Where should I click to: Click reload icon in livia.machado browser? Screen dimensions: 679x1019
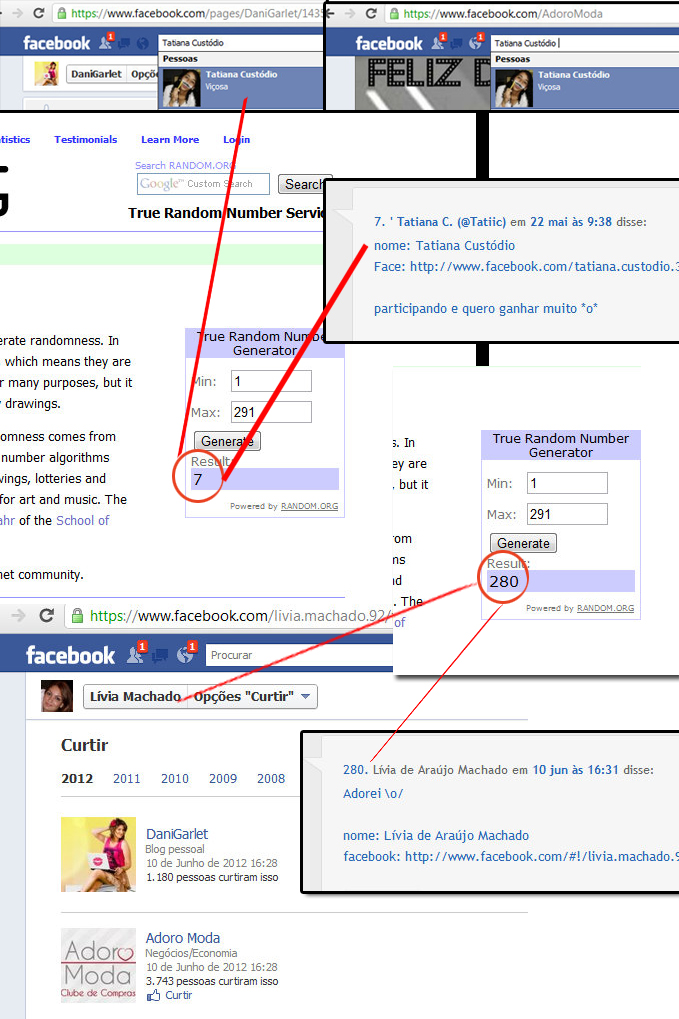[46, 615]
